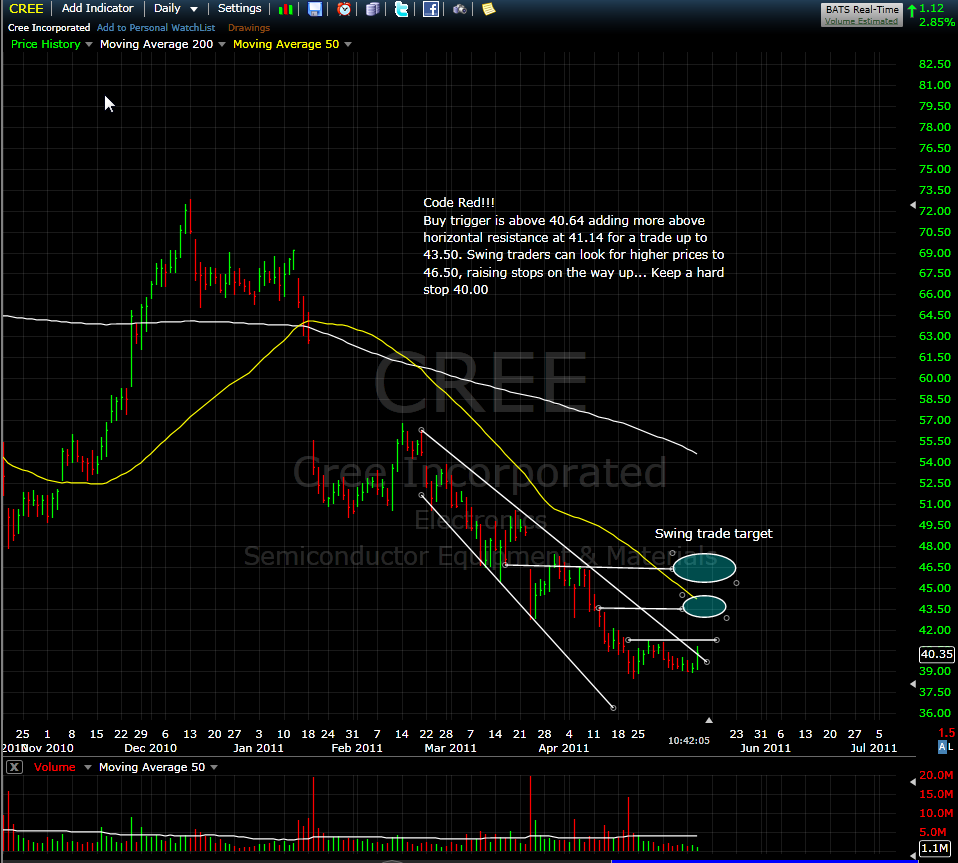Click the yellow Moving Average 50 label
The height and width of the screenshot is (863, 958).
tap(286, 44)
